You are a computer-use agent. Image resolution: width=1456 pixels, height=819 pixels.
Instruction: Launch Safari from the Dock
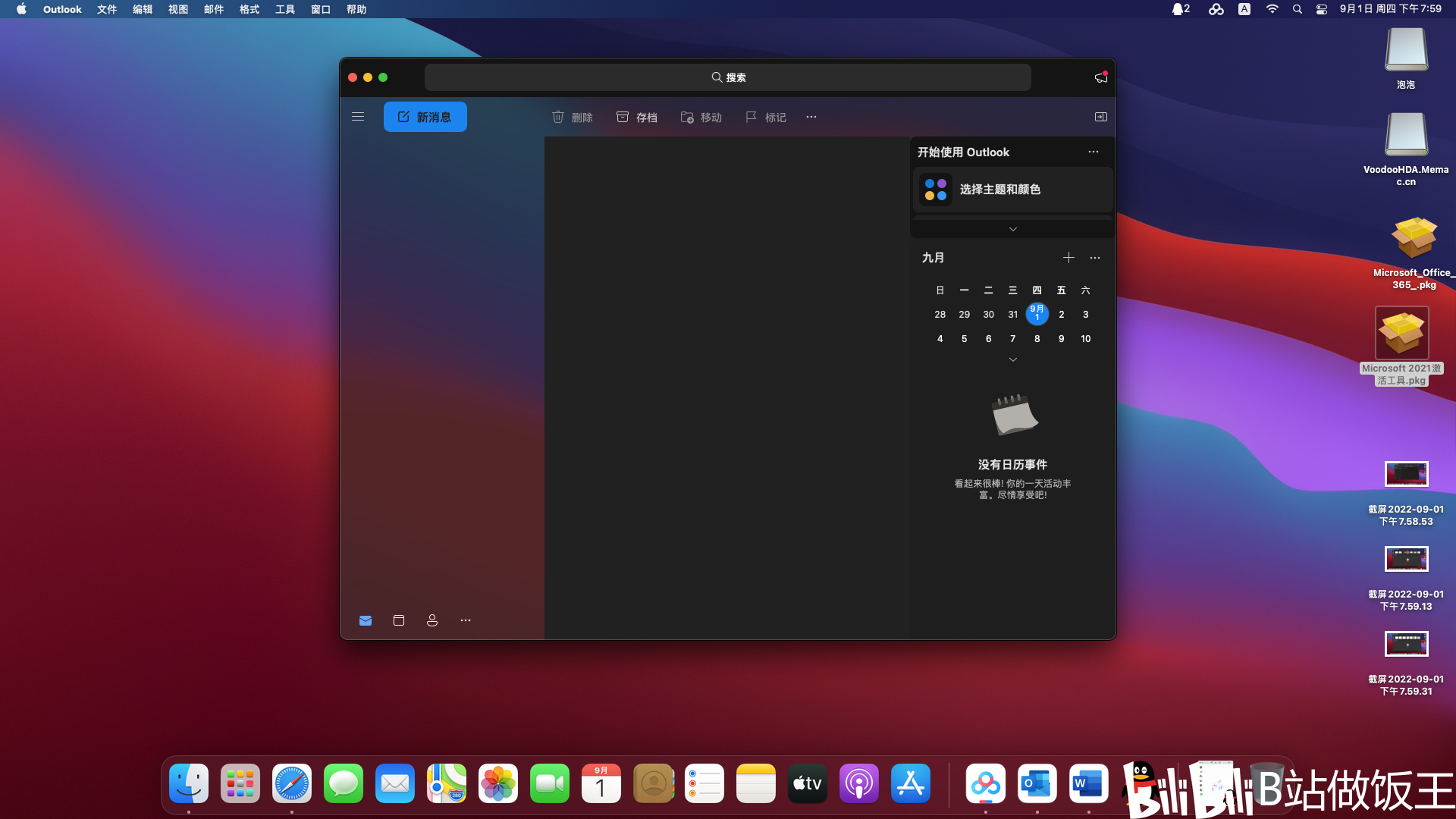(292, 783)
